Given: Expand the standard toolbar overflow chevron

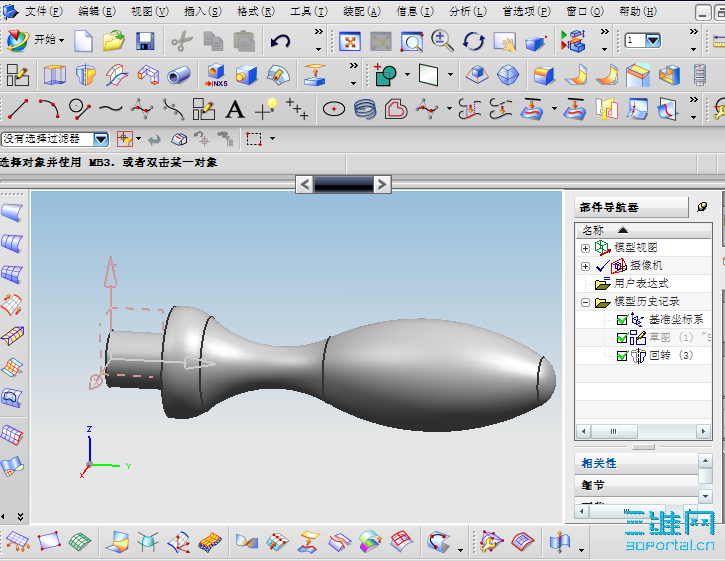Looking at the screenshot, I should 319,31.
